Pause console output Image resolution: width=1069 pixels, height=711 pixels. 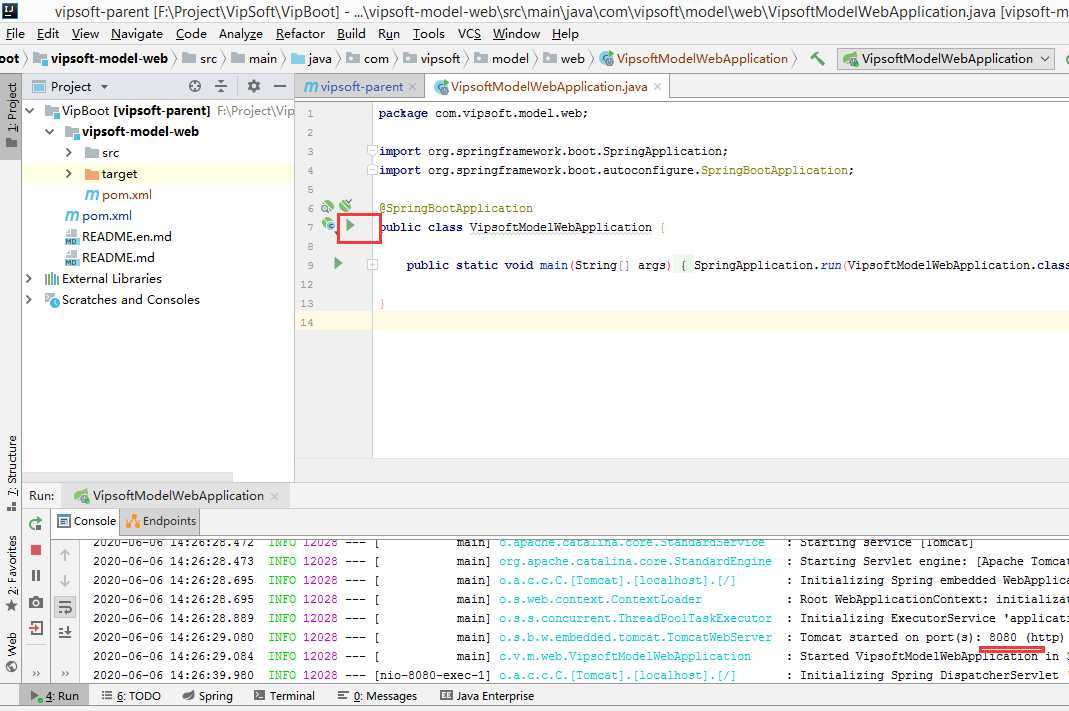pyautogui.click(x=36, y=576)
